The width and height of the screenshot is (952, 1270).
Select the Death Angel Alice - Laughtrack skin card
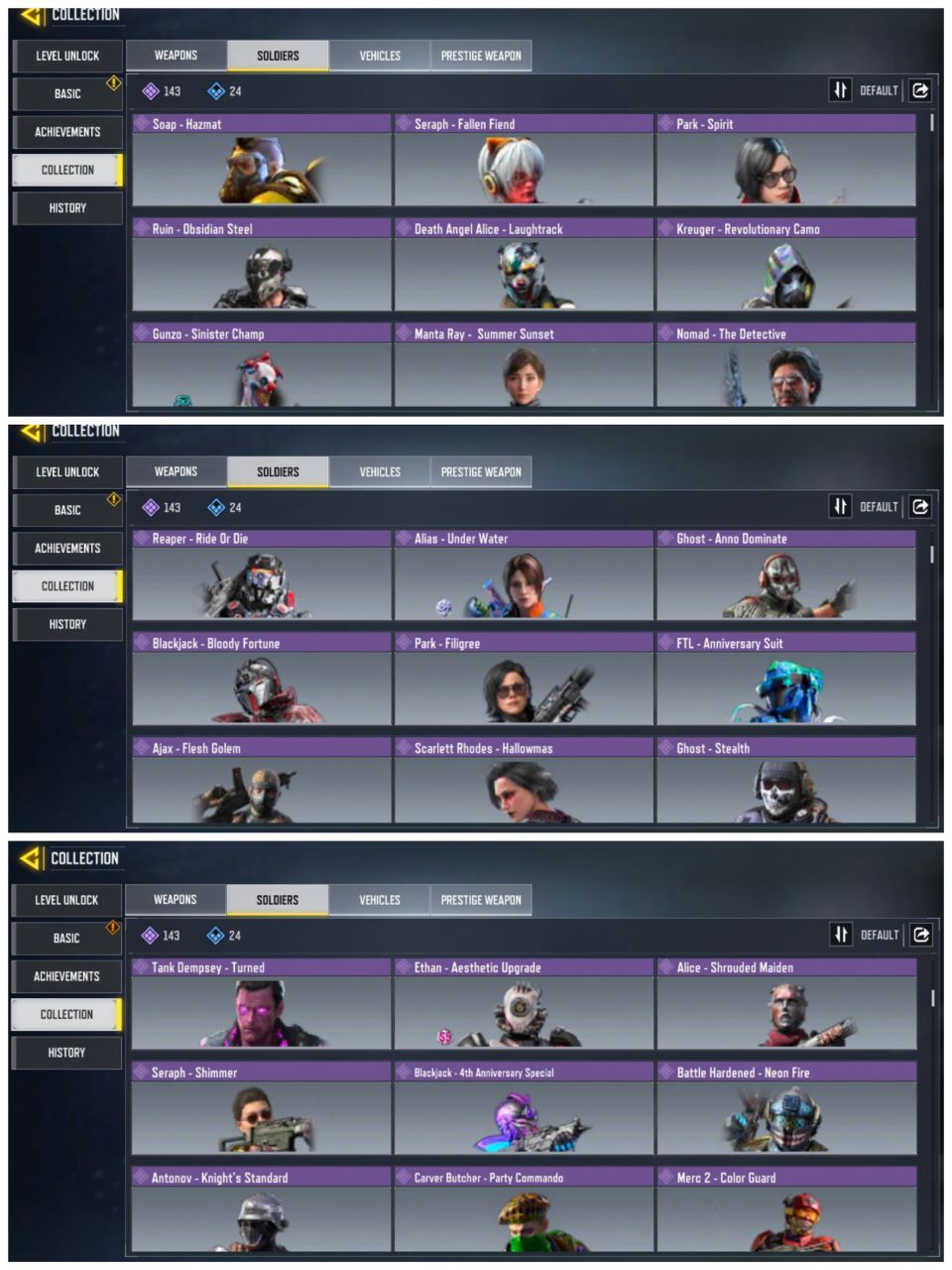tap(524, 265)
